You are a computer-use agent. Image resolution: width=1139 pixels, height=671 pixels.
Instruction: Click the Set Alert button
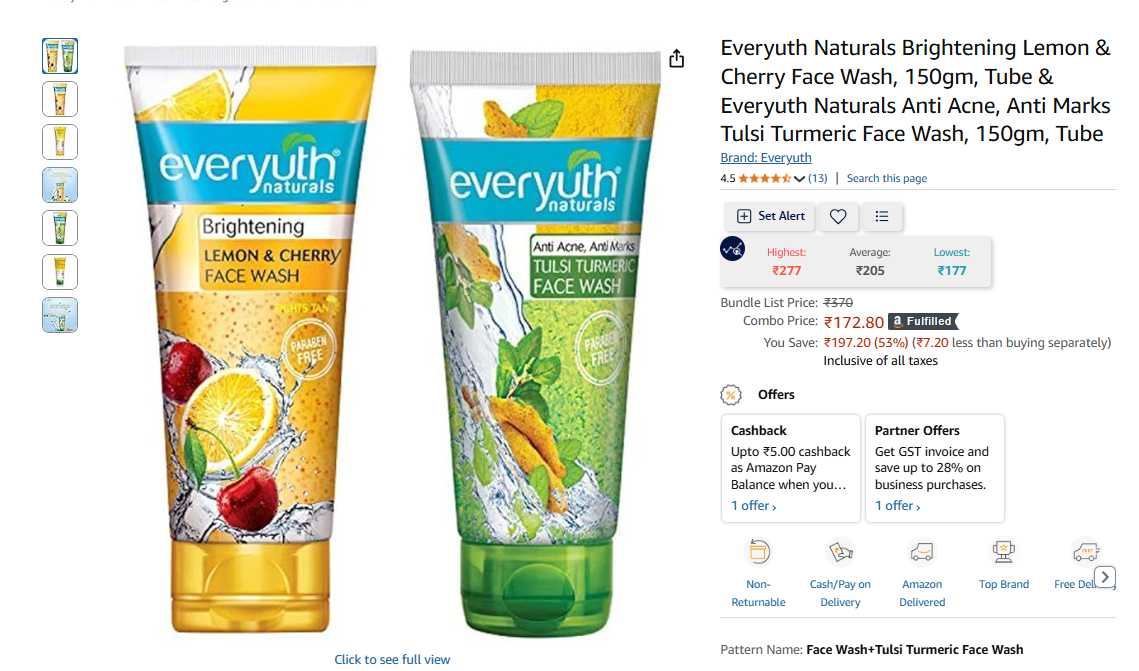771,216
